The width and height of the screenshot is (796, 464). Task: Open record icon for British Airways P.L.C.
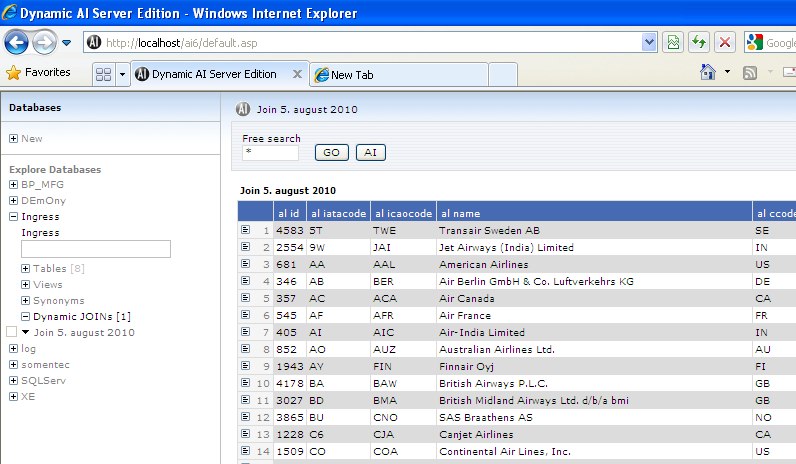tap(246, 383)
